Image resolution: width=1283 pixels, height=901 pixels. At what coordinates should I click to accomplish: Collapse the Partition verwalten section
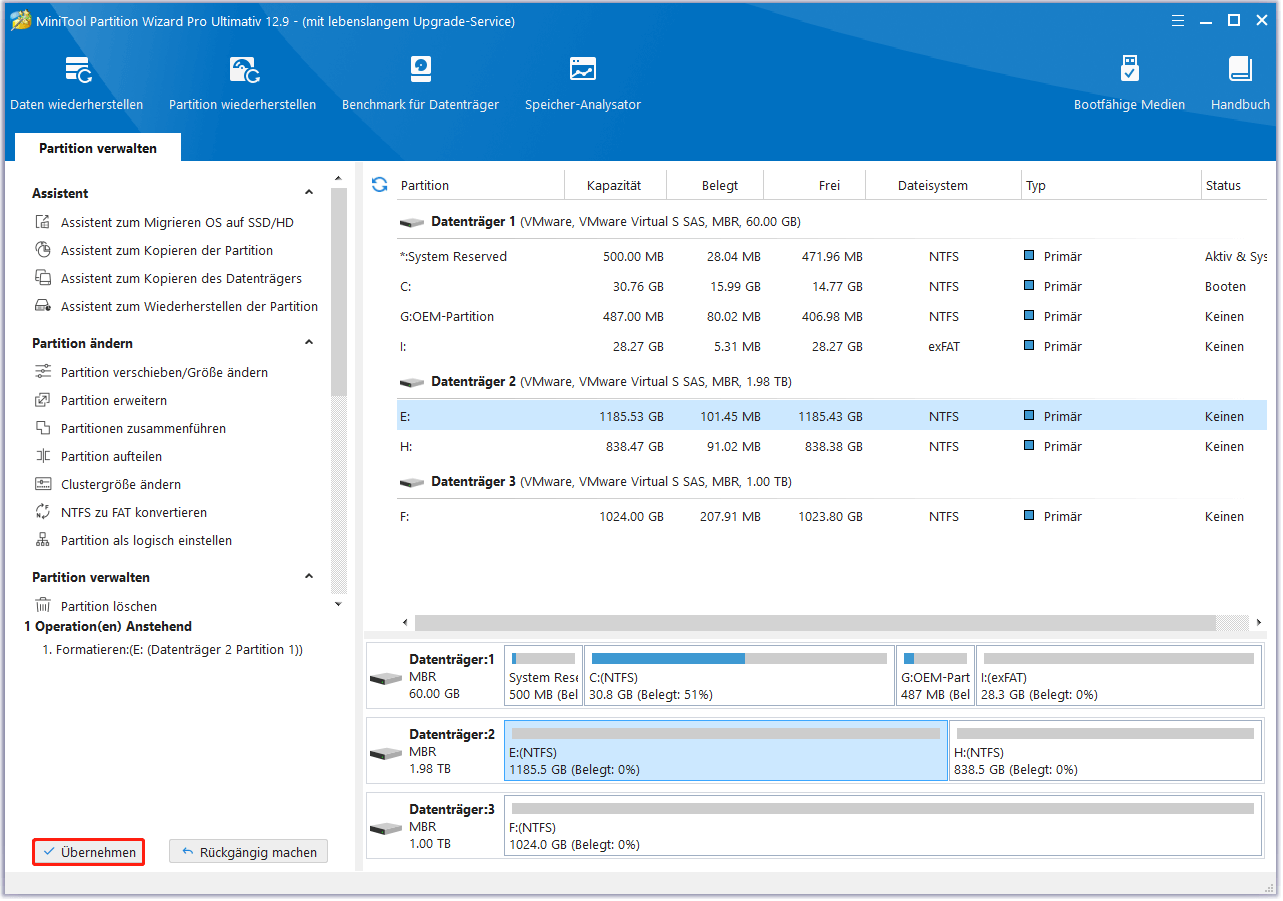[x=309, y=577]
